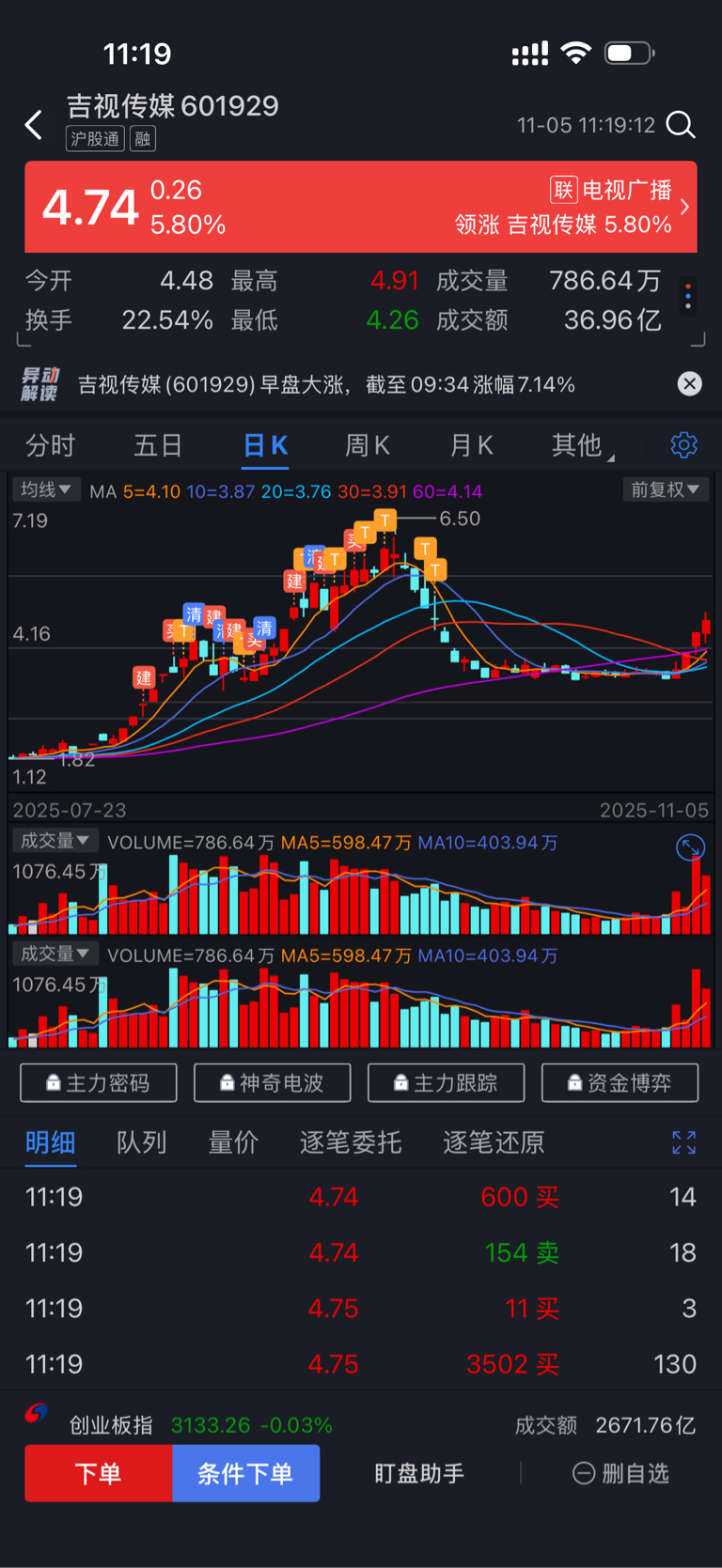This screenshot has width=722, height=1568.
Task: Open chart settings gear icon
Action: (x=683, y=444)
